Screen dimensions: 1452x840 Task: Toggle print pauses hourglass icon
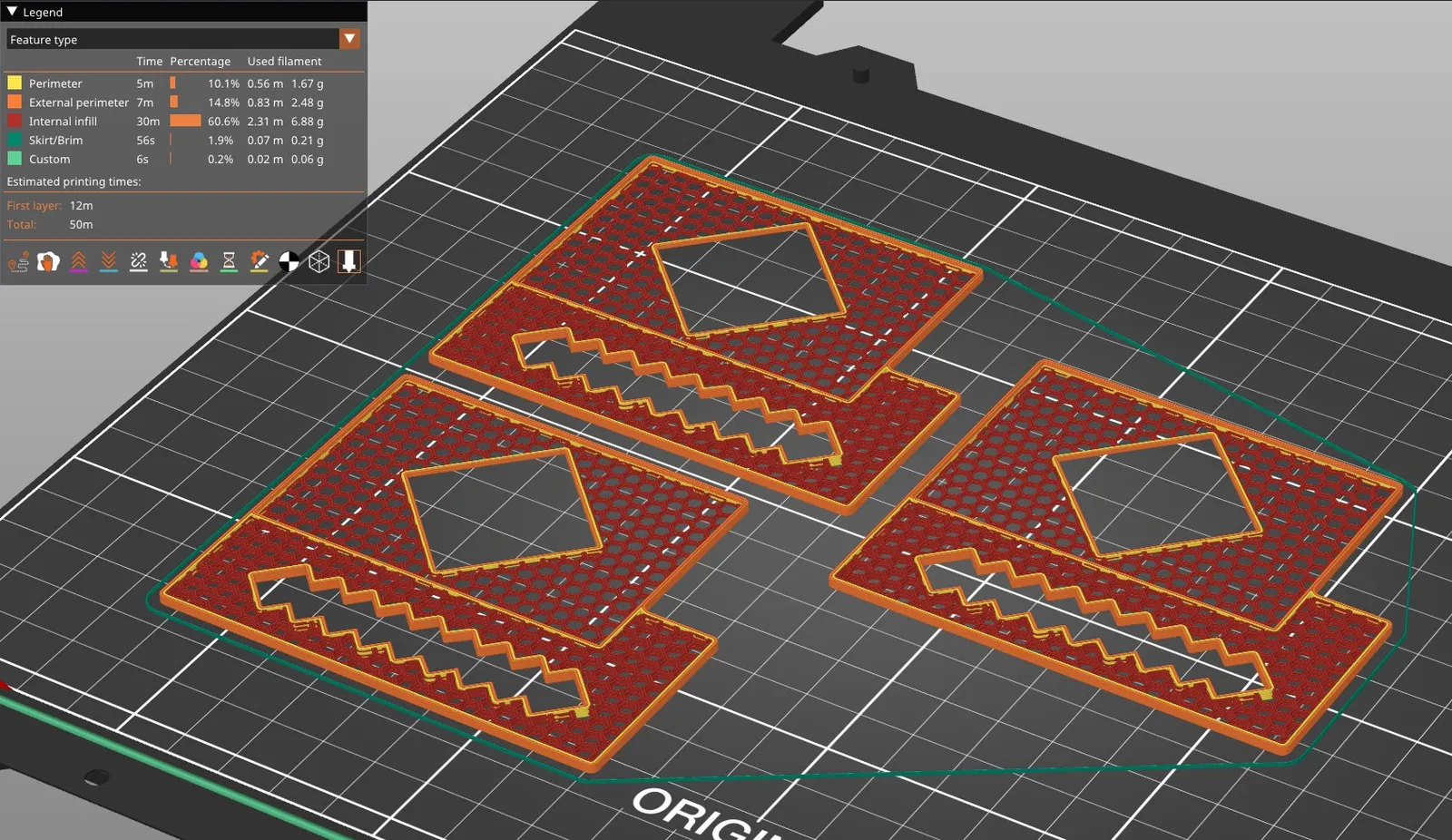pyautogui.click(x=229, y=262)
